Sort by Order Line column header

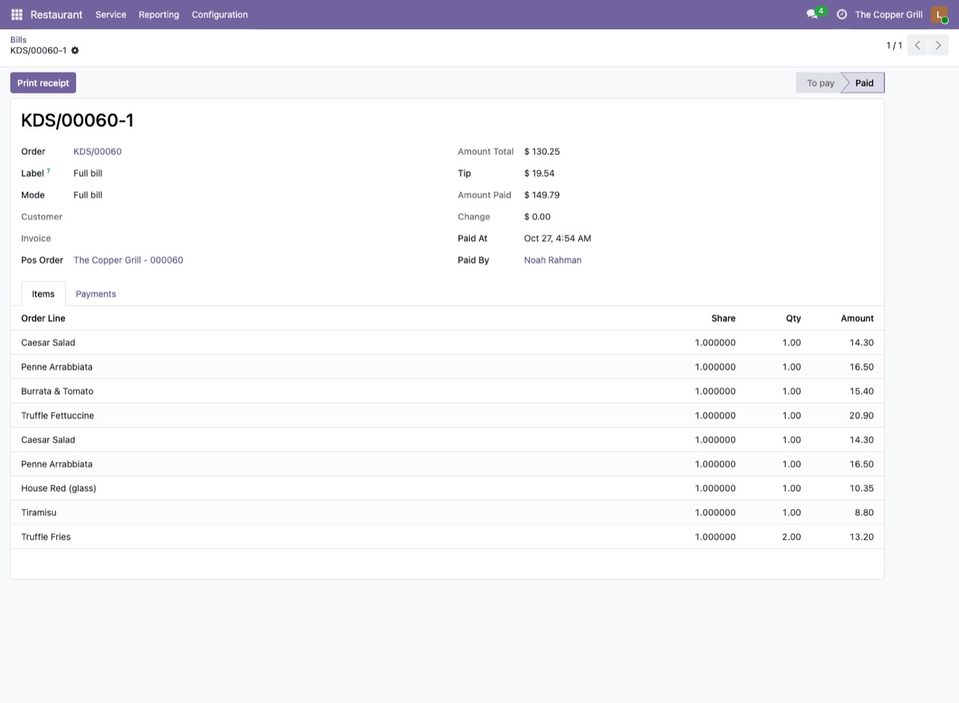tap(43, 318)
